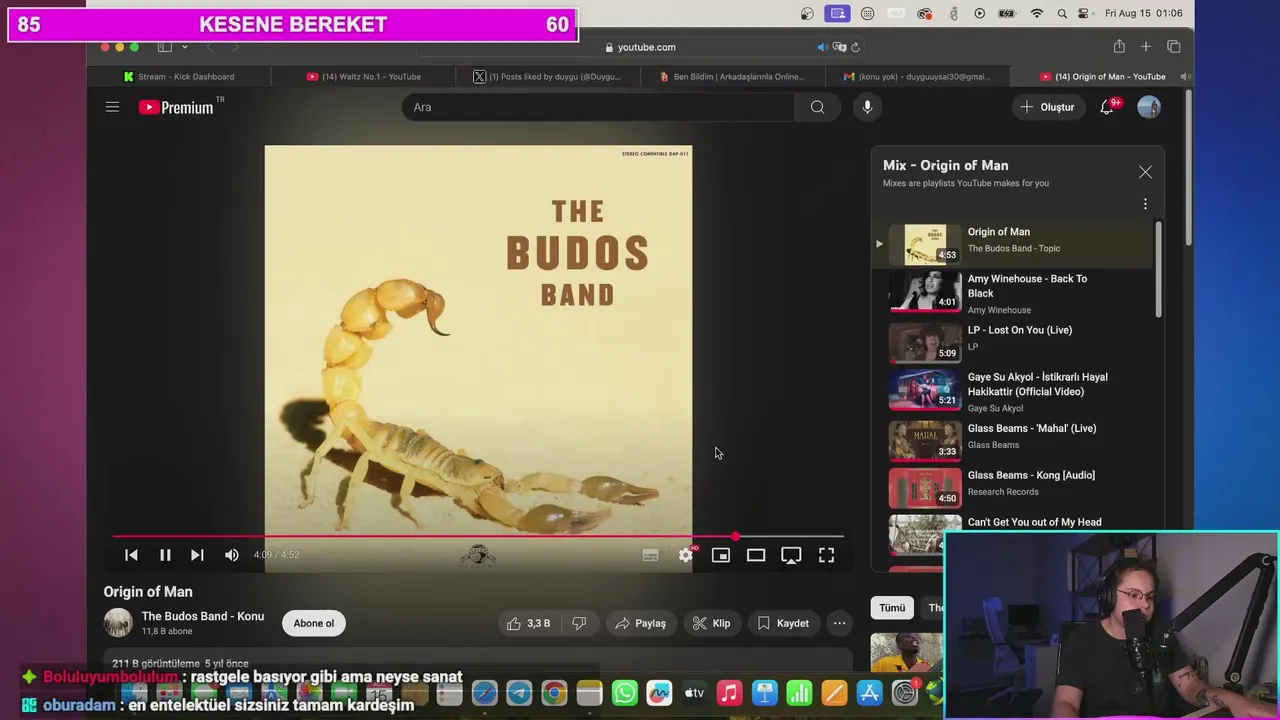Screen dimensions: 1280x720
Task: Start voice search with the microphone
Action: point(867,107)
